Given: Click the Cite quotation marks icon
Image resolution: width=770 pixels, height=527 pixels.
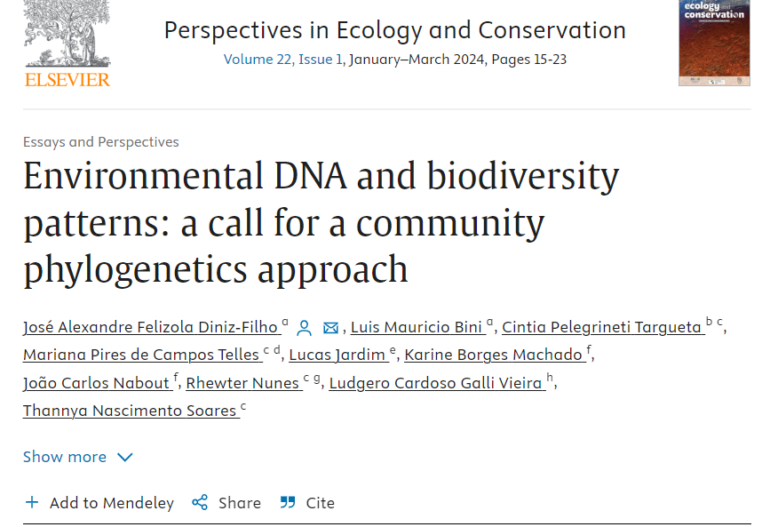Looking at the screenshot, I should (x=288, y=503).
